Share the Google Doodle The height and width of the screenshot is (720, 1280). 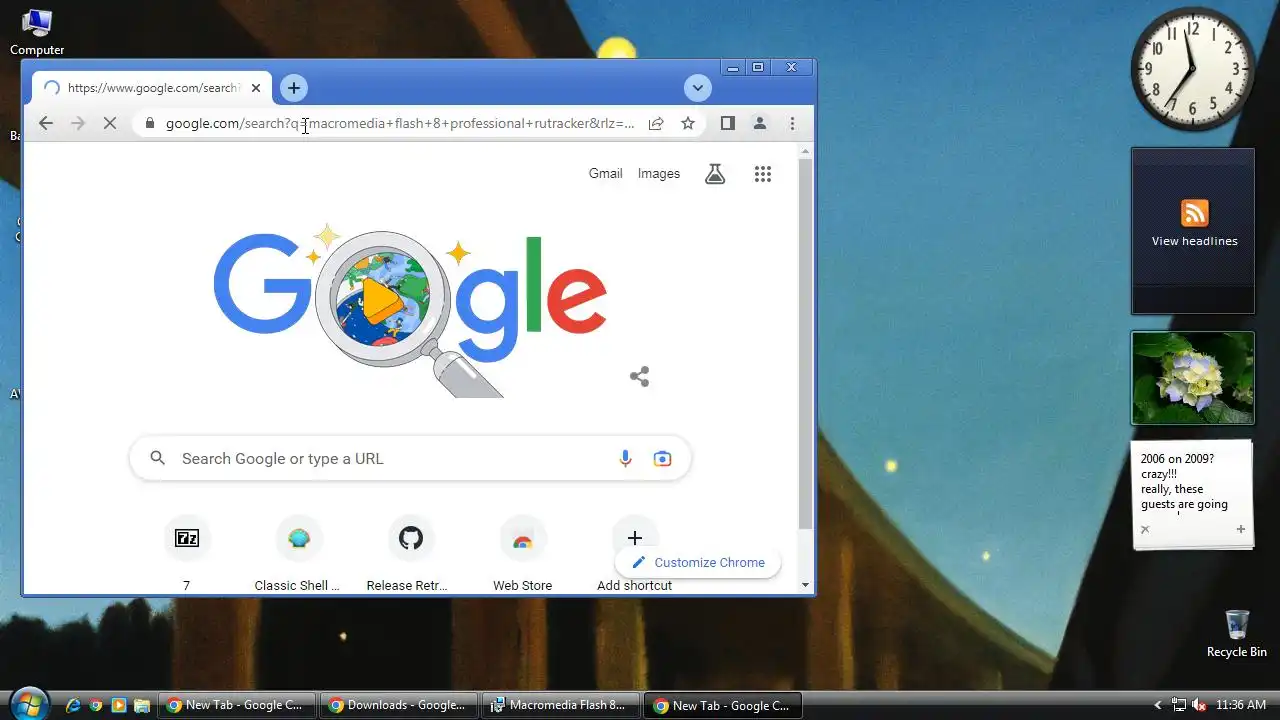(640, 376)
